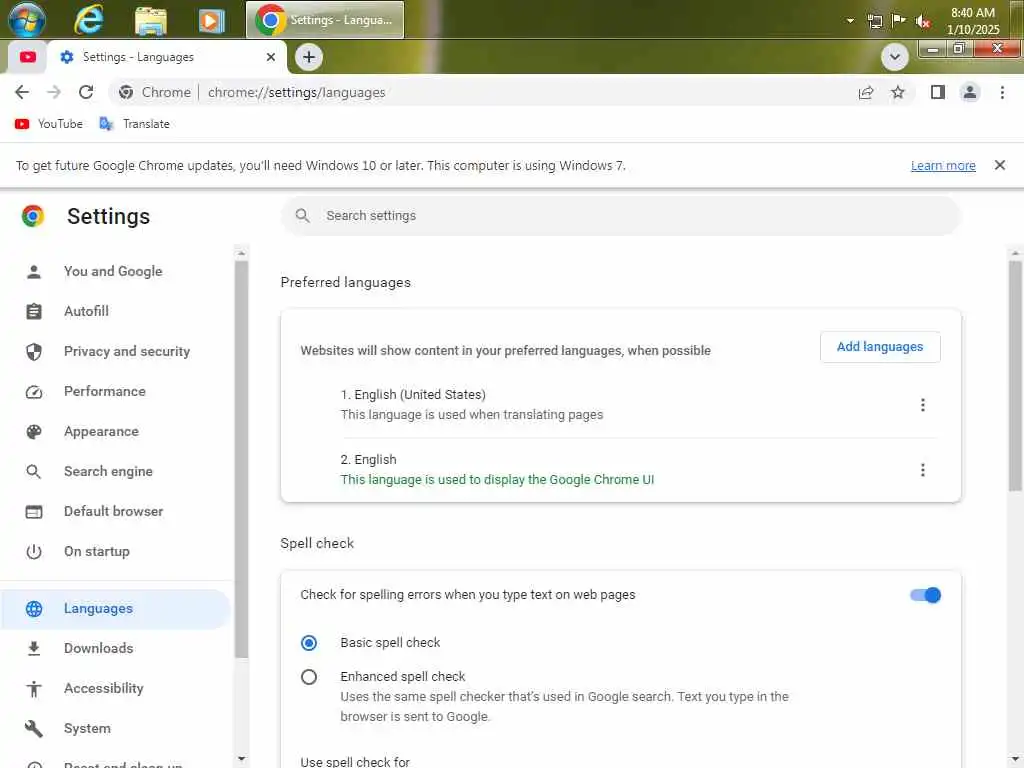This screenshot has width=1024, height=768.
Task: Show hidden system tray icons arrow
Action: point(850,21)
